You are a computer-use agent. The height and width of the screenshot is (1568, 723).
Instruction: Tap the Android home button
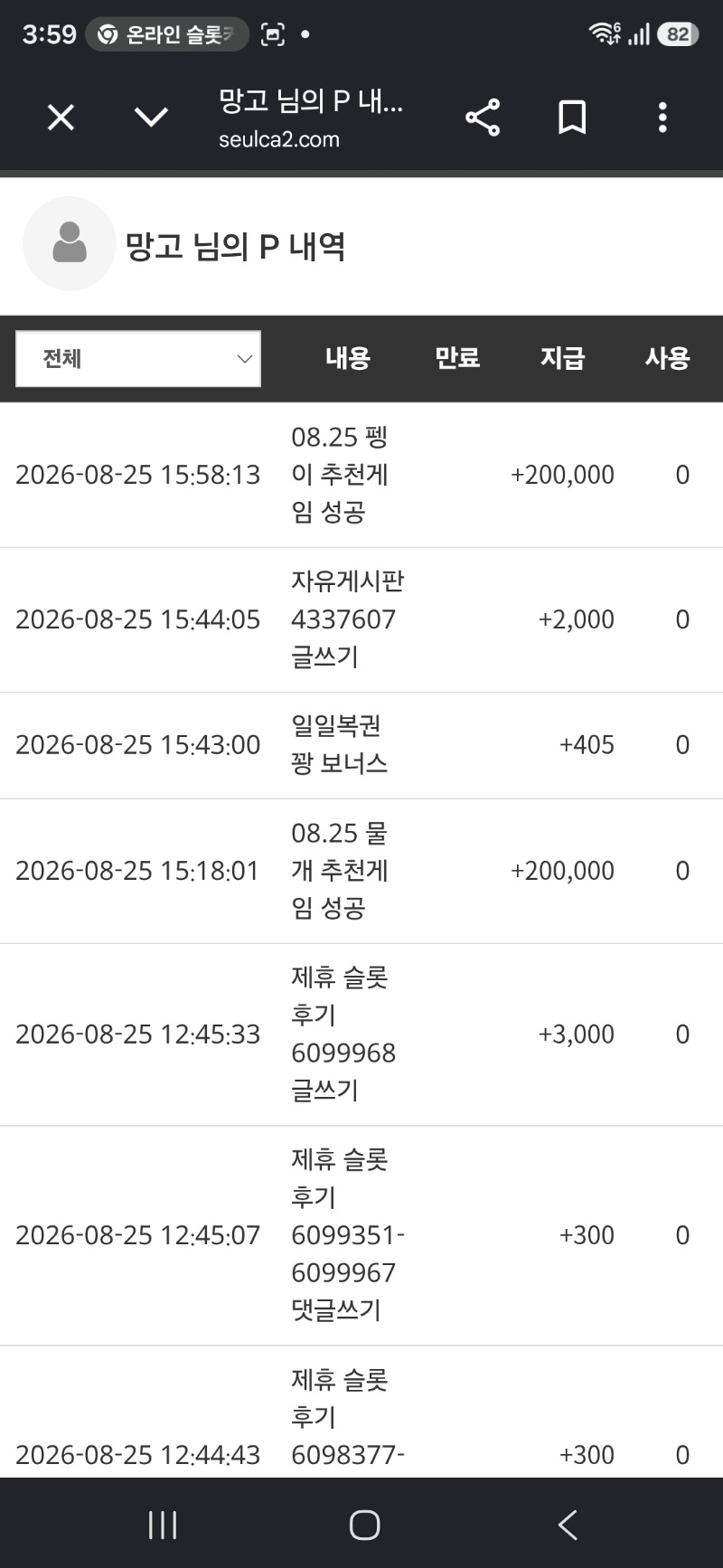point(364,1525)
